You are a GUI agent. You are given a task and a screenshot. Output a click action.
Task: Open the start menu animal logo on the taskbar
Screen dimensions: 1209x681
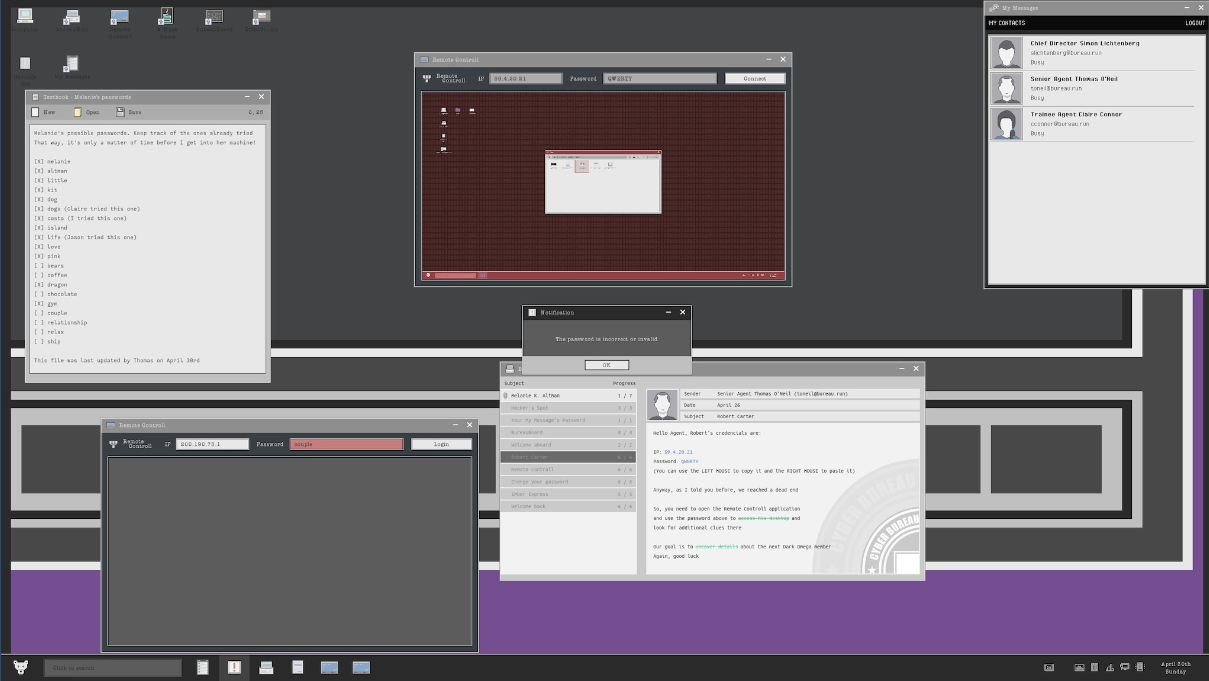(x=21, y=667)
